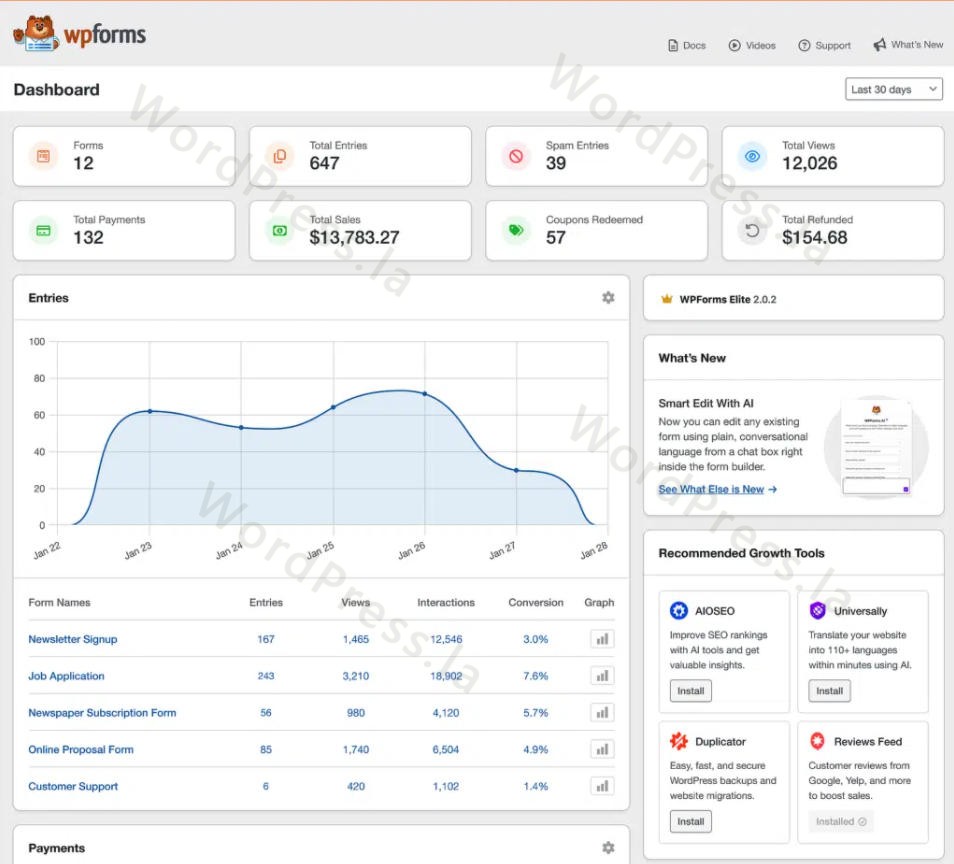954x864 pixels.
Task: Open the Newsletter Signup form
Action: point(73,639)
